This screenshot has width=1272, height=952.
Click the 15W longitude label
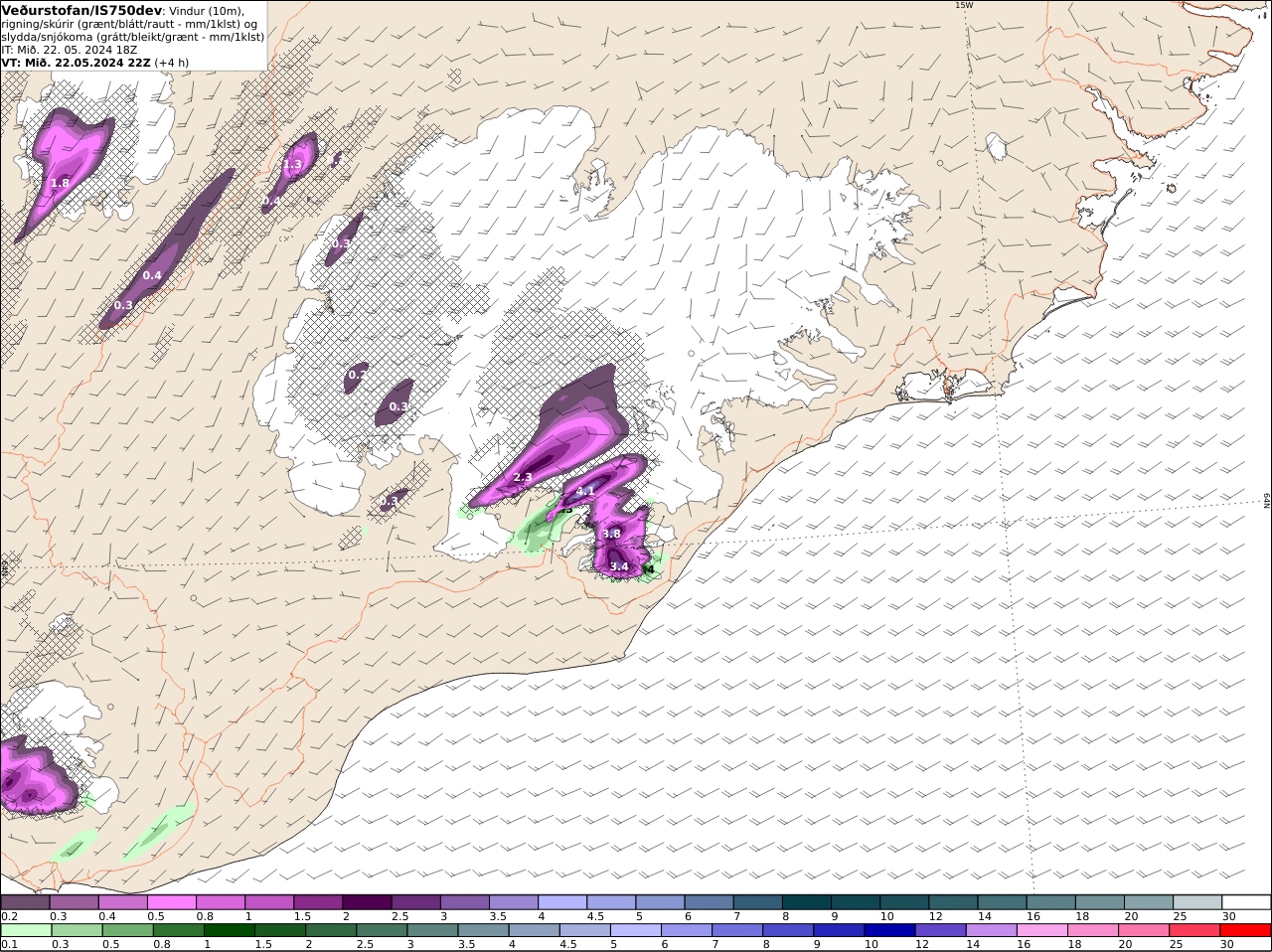point(963,5)
